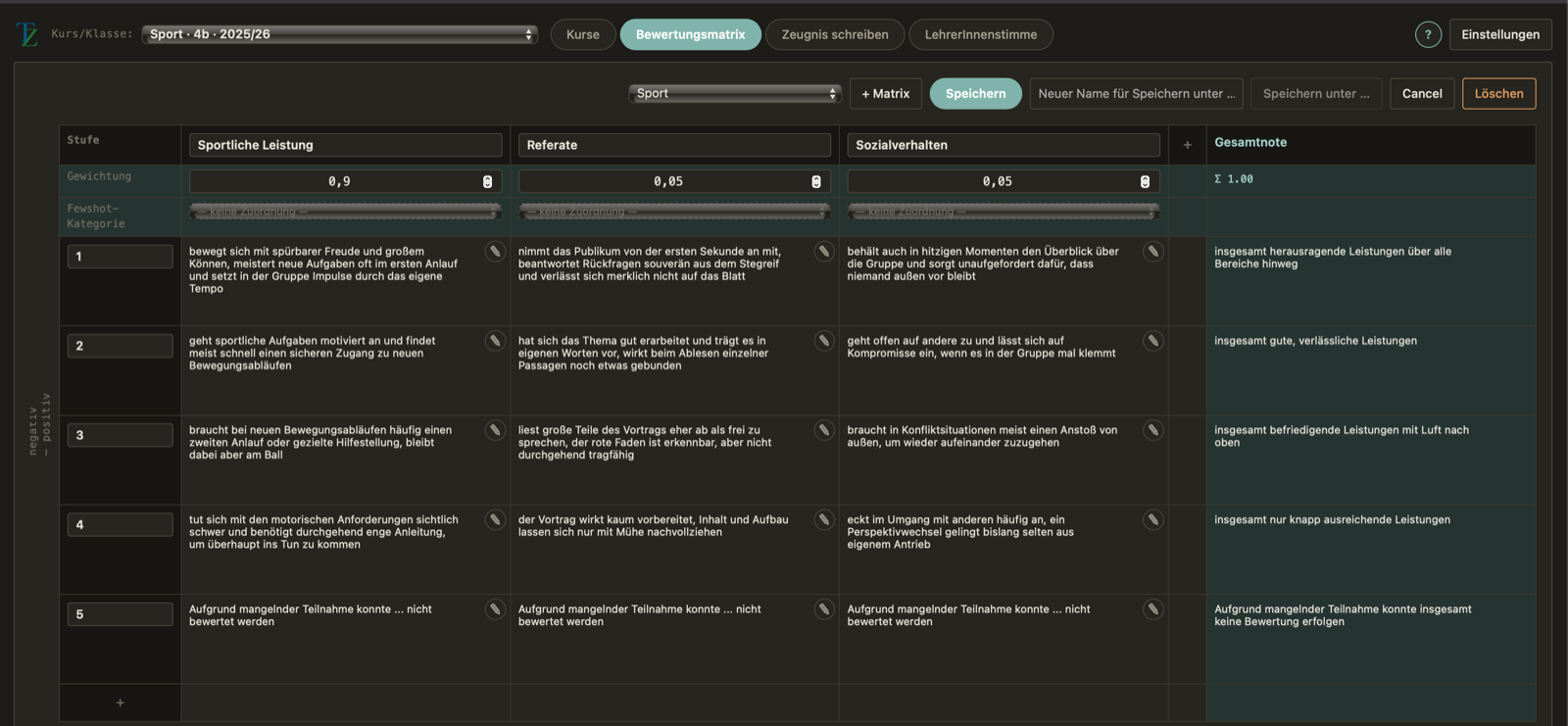Screen dimensions: 1568x726
Task: Expand Fewshot-Kategorie dropdown under Sportliche Leistung
Action: [x=345, y=212]
